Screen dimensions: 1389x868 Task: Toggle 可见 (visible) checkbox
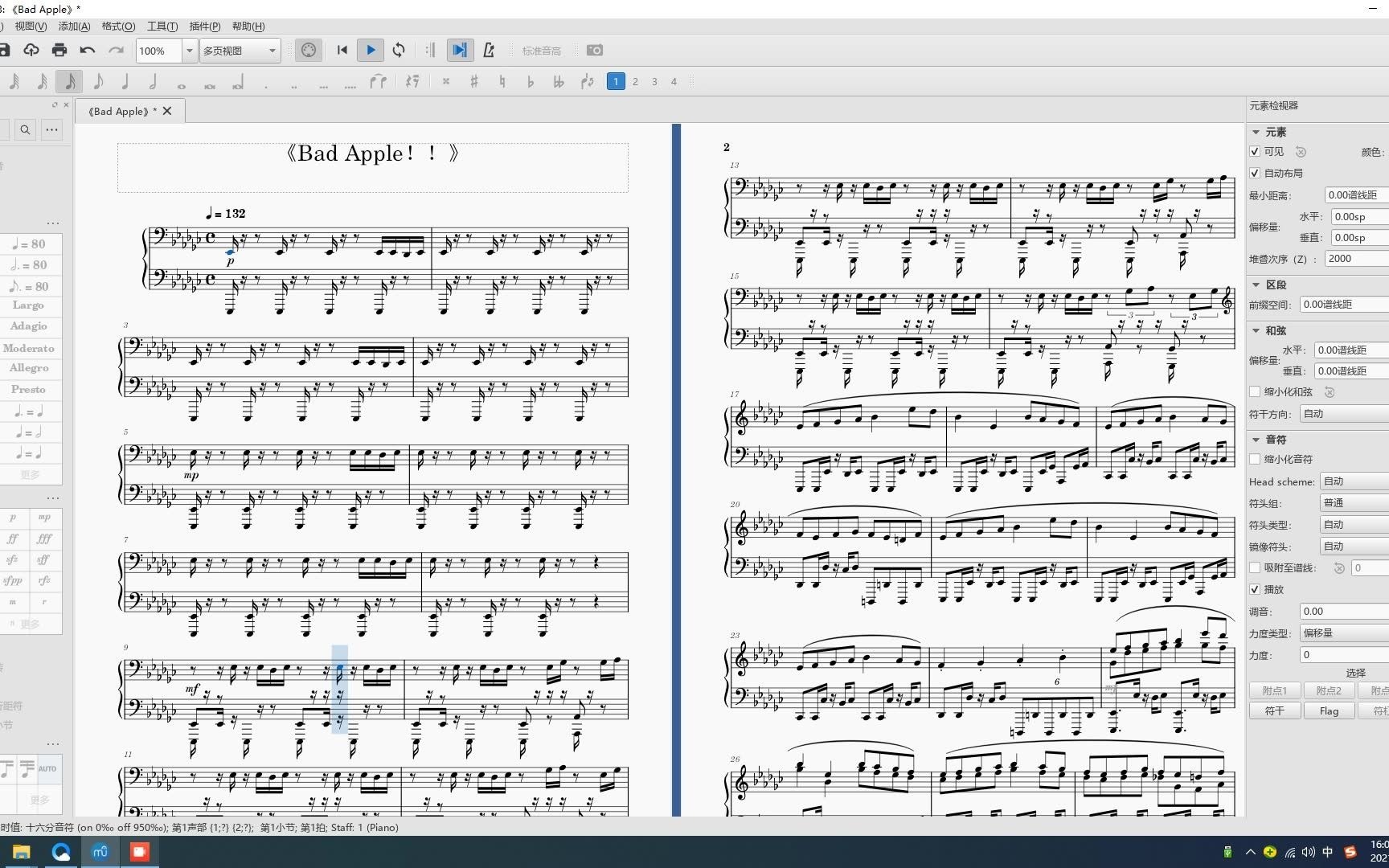(x=1255, y=151)
